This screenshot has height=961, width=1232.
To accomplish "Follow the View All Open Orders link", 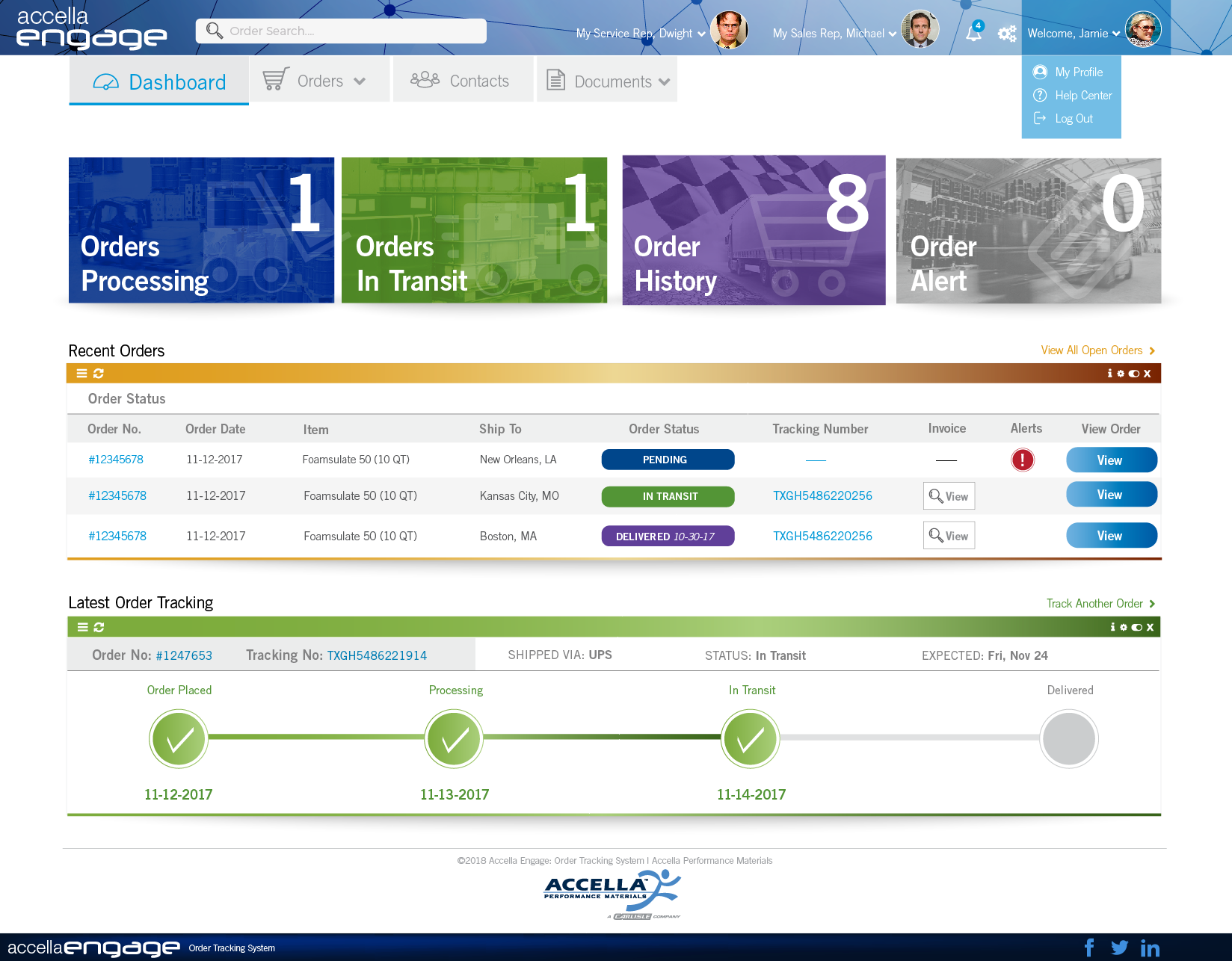I will [1098, 350].
